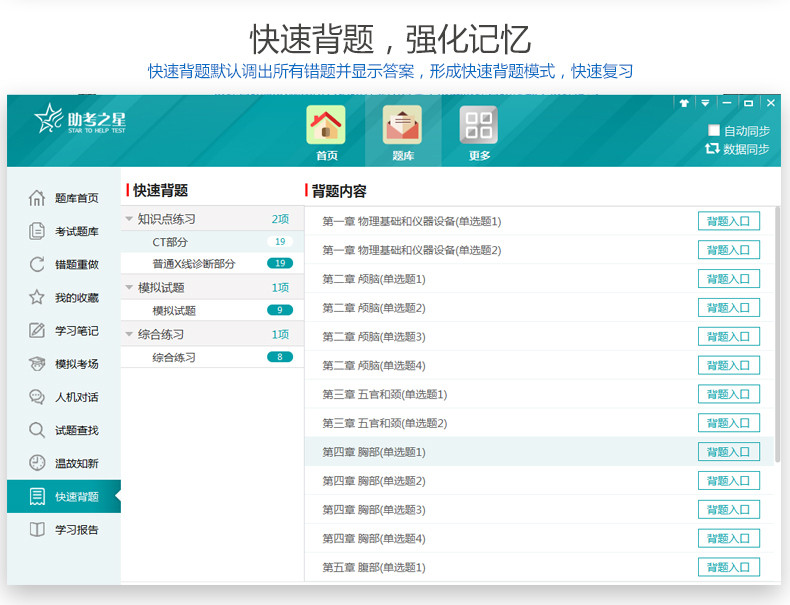
Task: Click the 快速背题 list icon
Action: click(37, 496)
